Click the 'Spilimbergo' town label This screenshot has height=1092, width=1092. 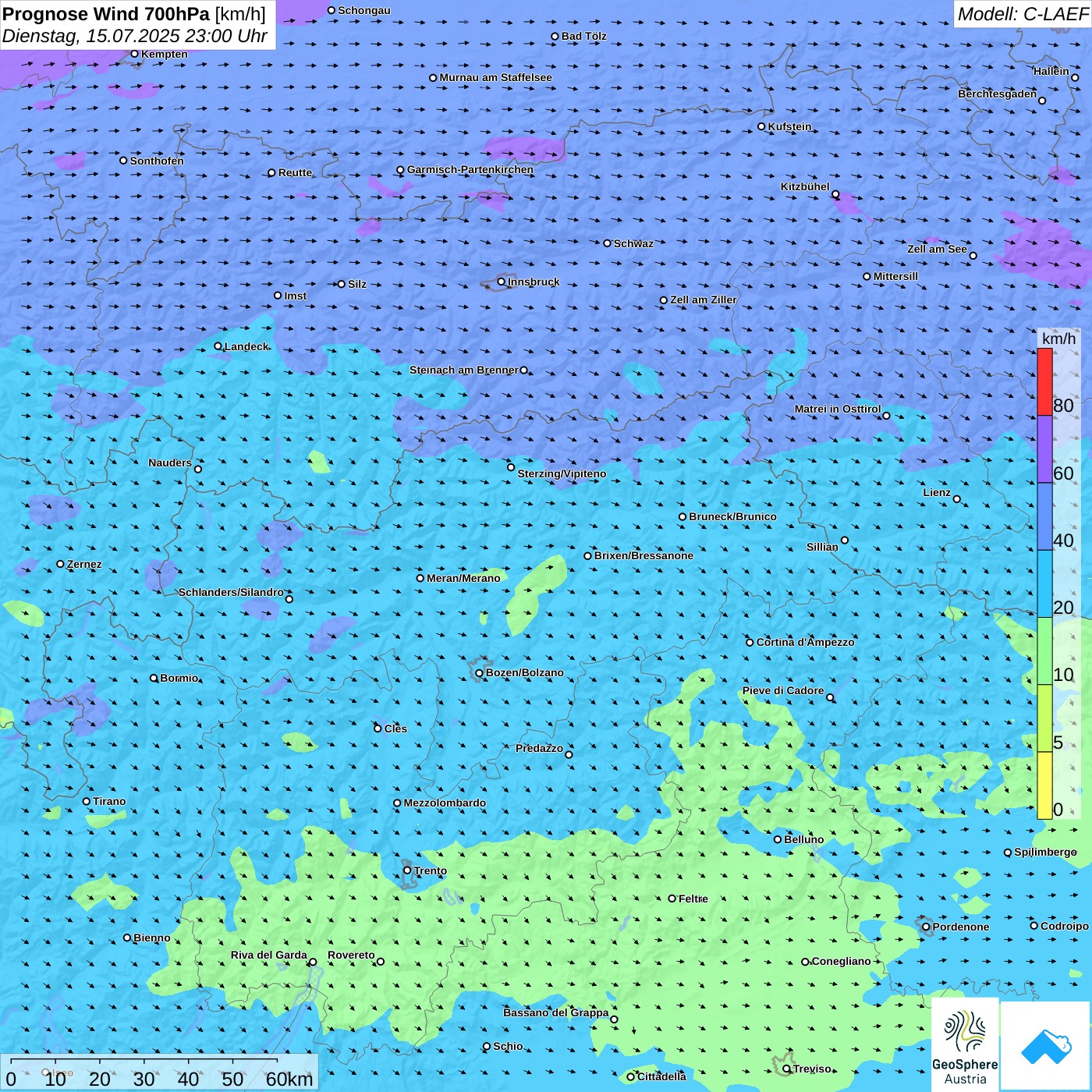pyautogui.click(x=1045, y=852)
